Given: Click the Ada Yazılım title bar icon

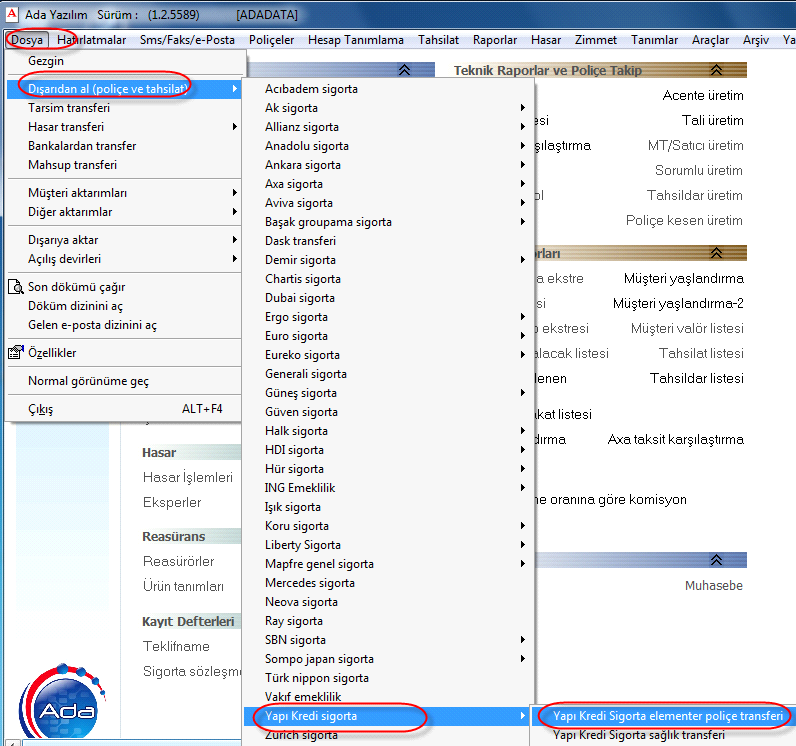Looking at the screenshot, I should (x=11, y=15).
